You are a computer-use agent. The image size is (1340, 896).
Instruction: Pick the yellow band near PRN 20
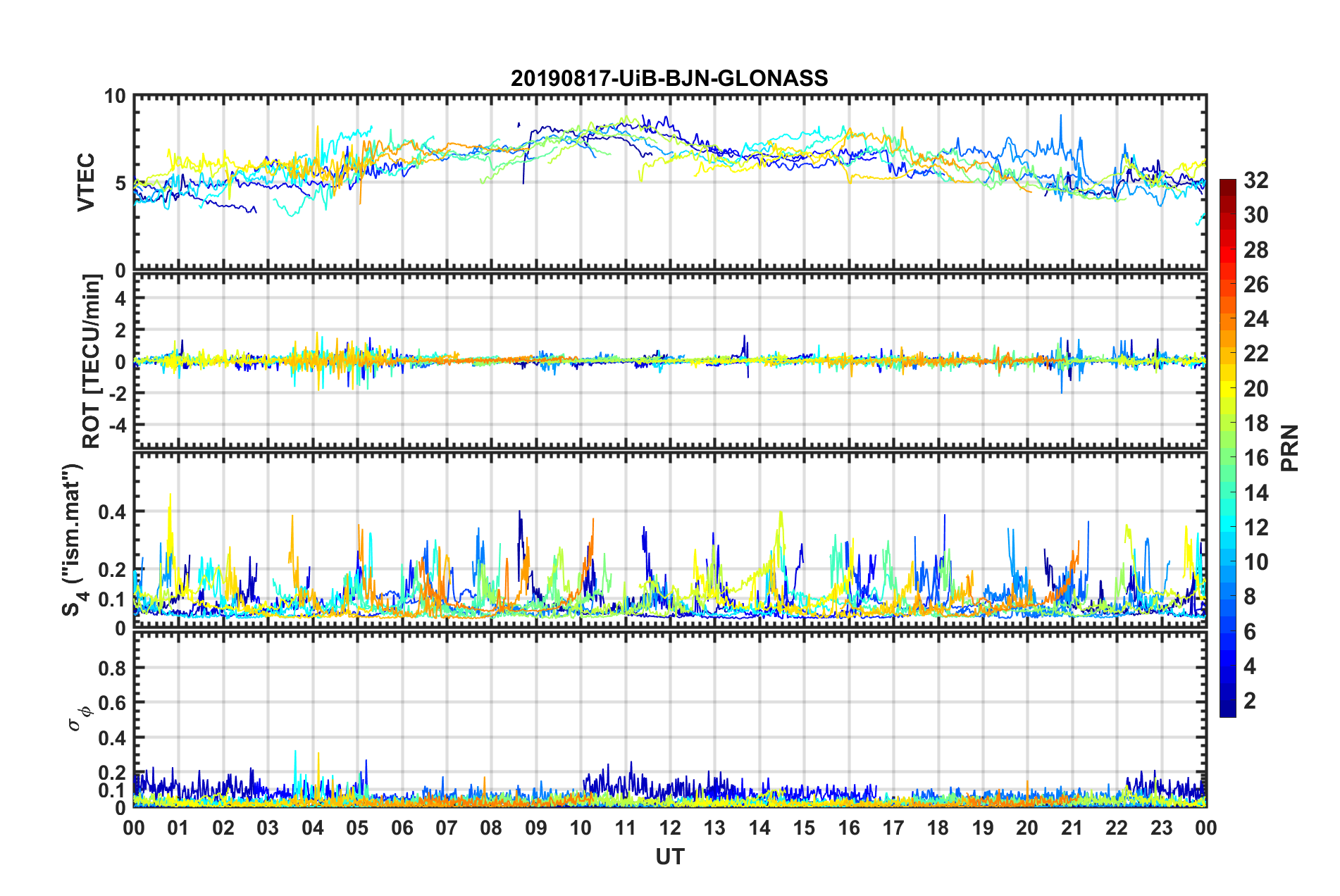[x=1227, y=389]
